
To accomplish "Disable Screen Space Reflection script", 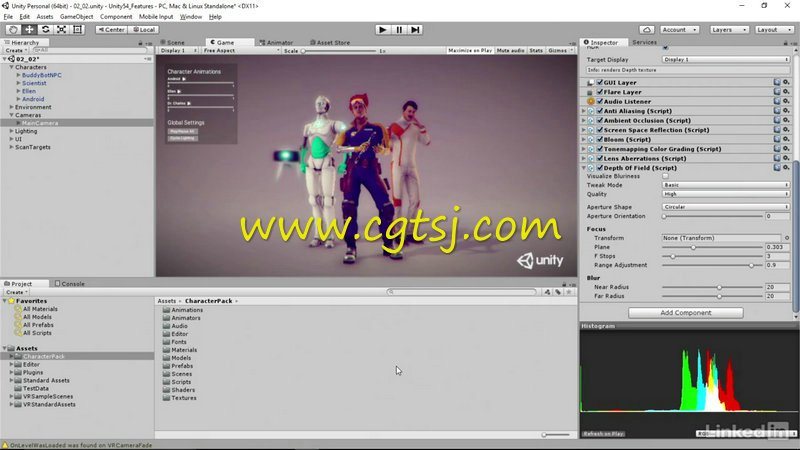I will point(600,130).
